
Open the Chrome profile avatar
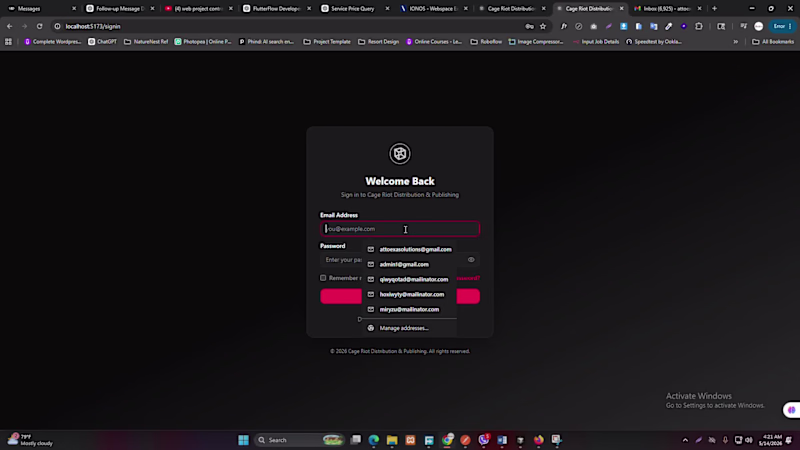point(758,26)
